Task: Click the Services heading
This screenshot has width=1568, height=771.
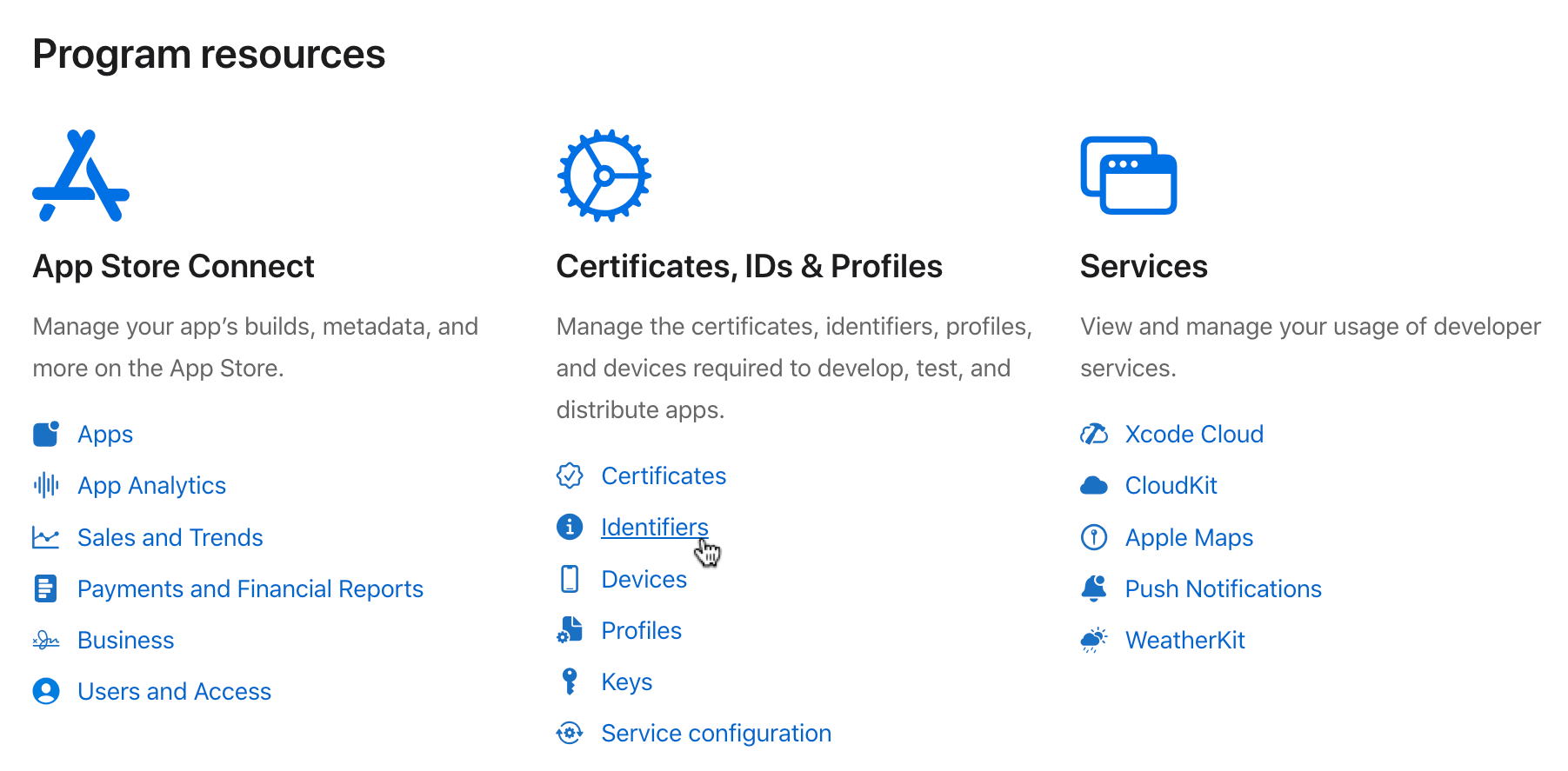Action: point(1144,266)
